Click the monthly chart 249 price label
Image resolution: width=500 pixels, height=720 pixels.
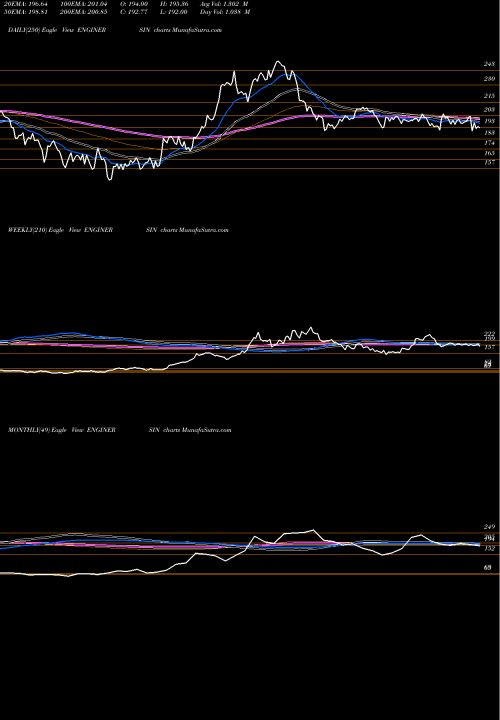coord(489,527)
